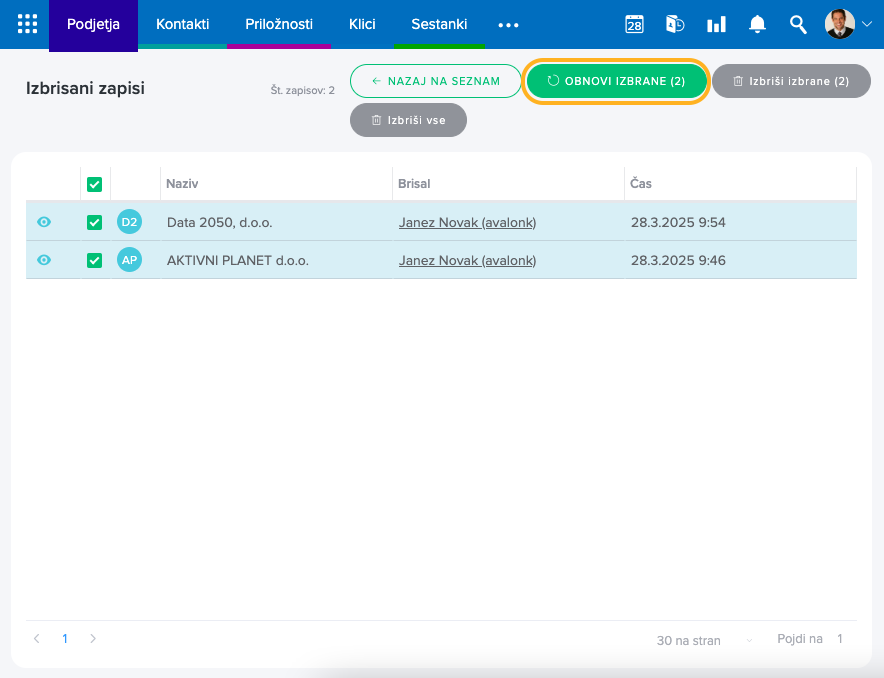Open the app launcher grid icon
The width and height of the screenshot is (884, 678).
click(x=27, y=24)
